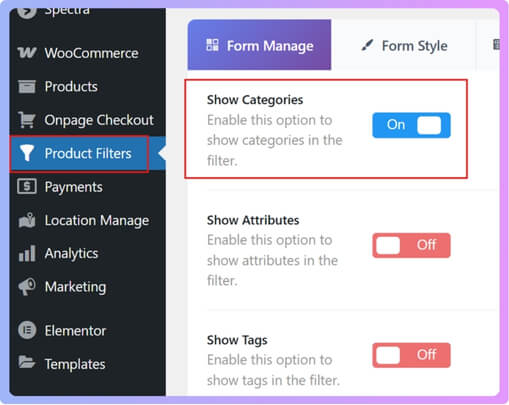
Task: Click the Product Filters funnel icon
Action: pyautogui.click(x=27, y=153)
